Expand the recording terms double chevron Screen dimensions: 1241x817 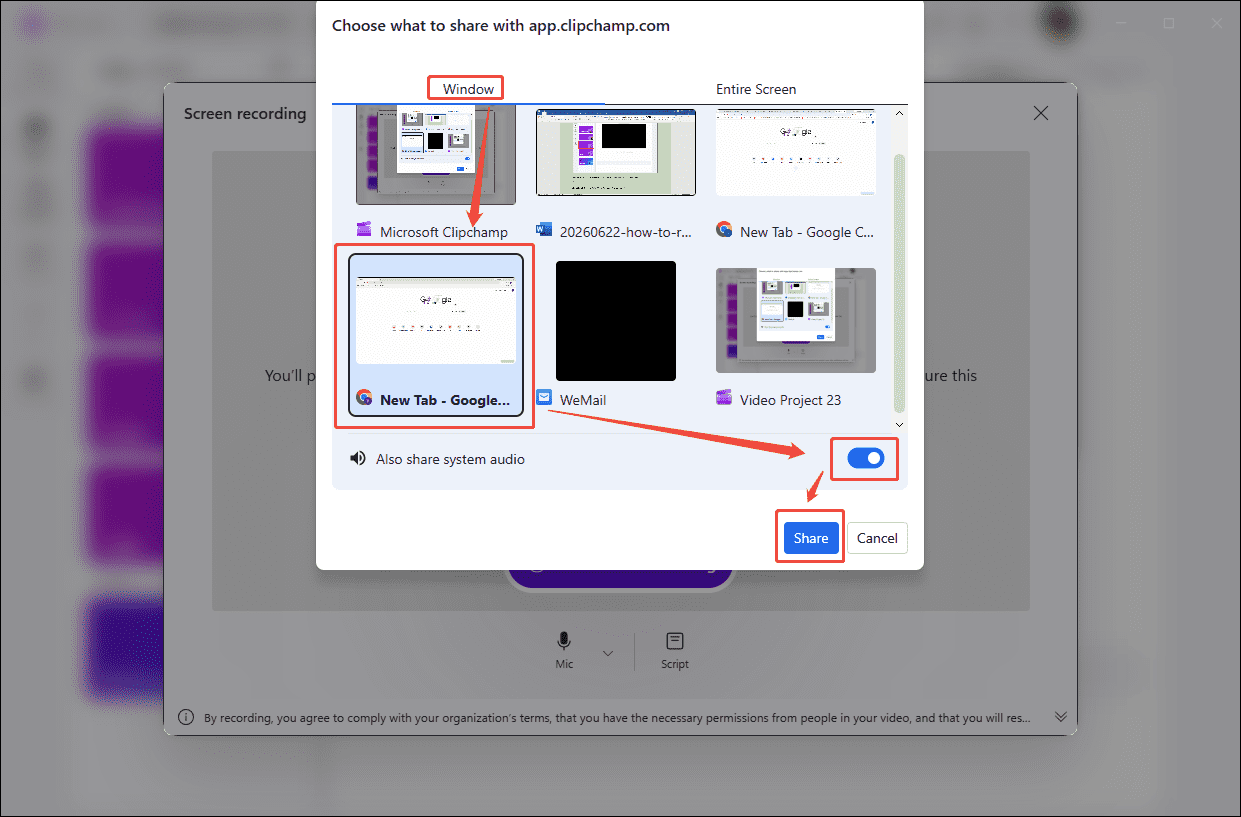[1061, 717]
